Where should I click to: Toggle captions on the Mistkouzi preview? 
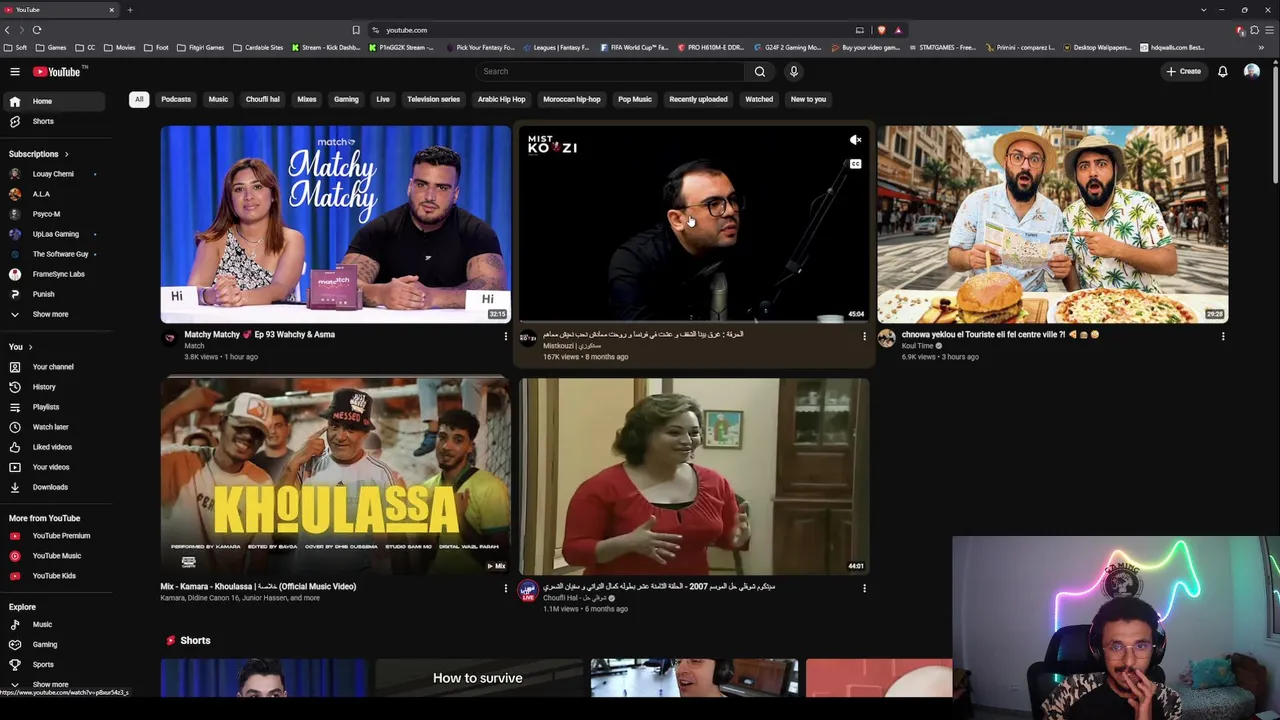[x=855, y=164]
